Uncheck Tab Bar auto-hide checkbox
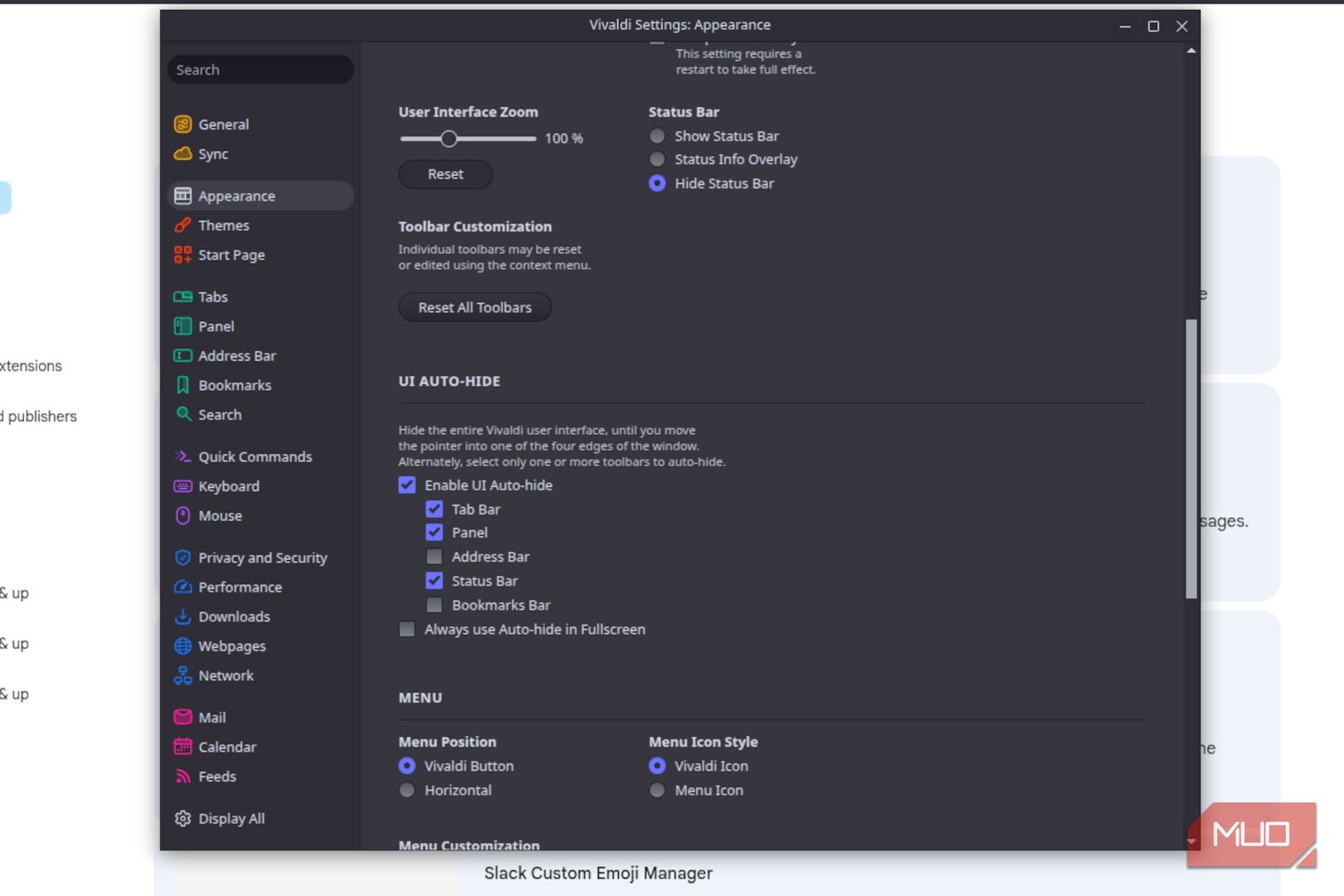Screen dimensions: 1344x896 pyautogui.click(x=434, y=509)
